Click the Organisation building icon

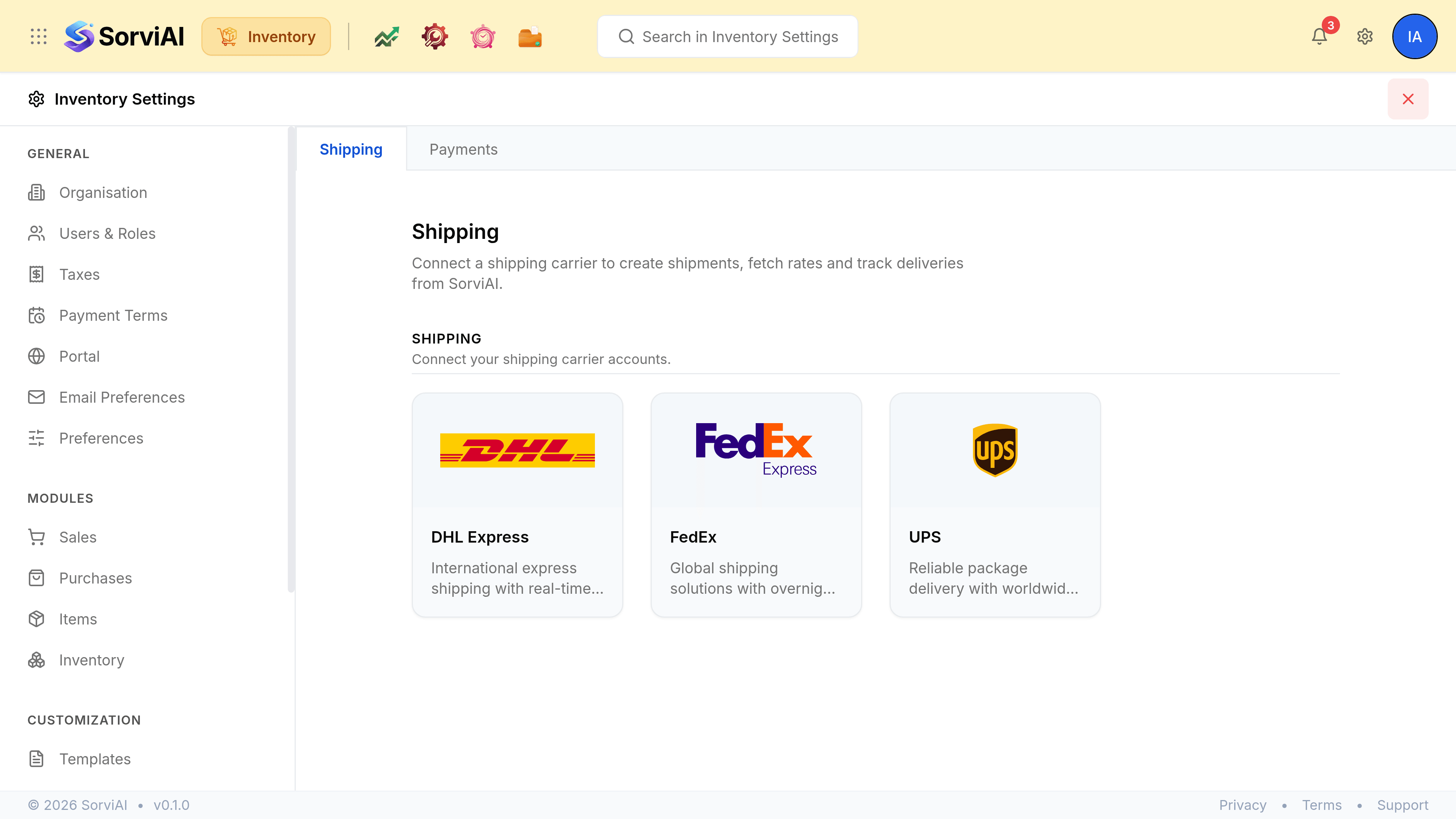tap(36, 193)
